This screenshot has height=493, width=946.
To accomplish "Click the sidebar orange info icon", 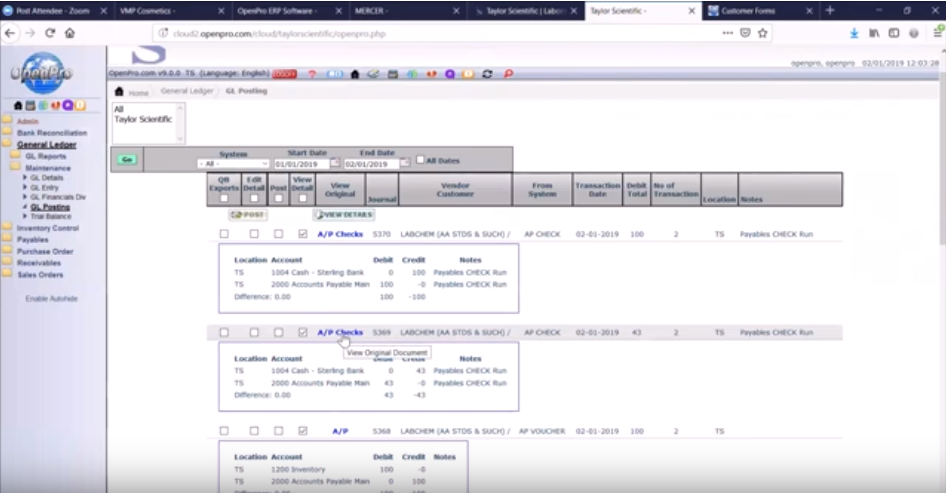I will [80, 105].
